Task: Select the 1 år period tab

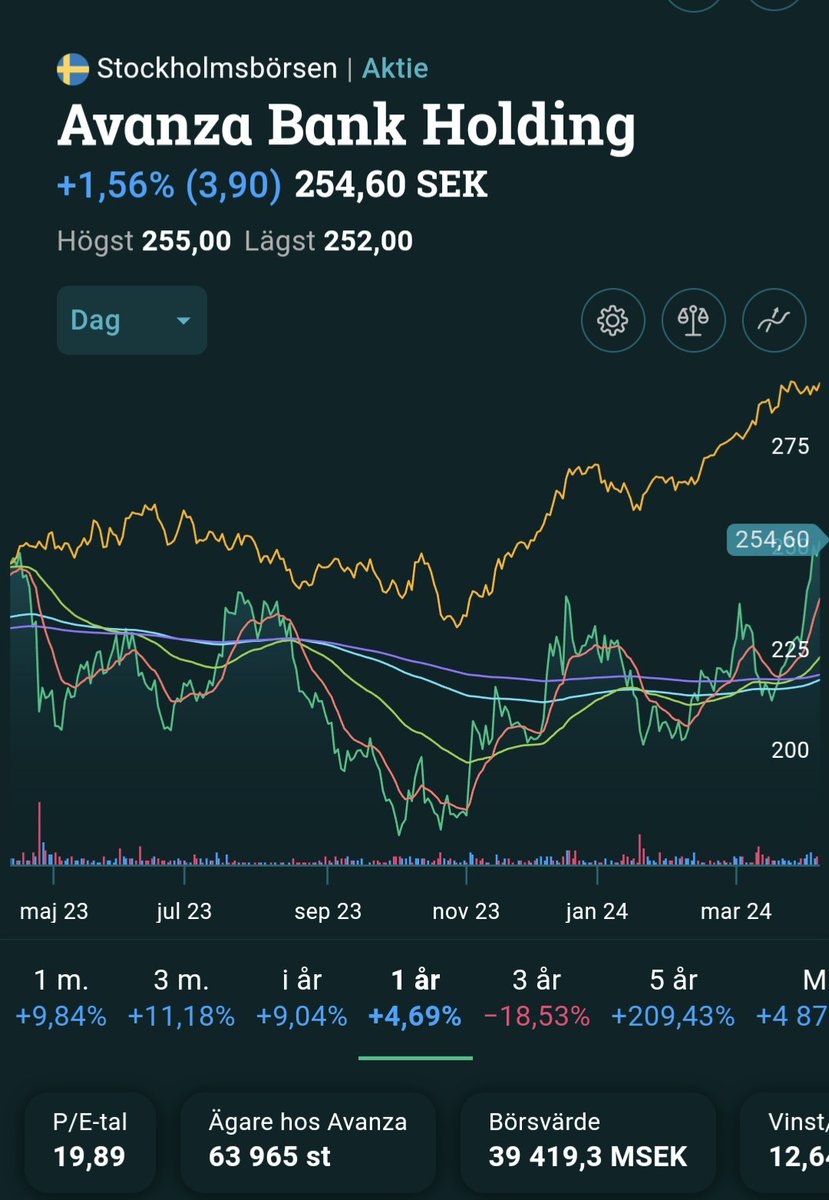Action: (415, 998)
